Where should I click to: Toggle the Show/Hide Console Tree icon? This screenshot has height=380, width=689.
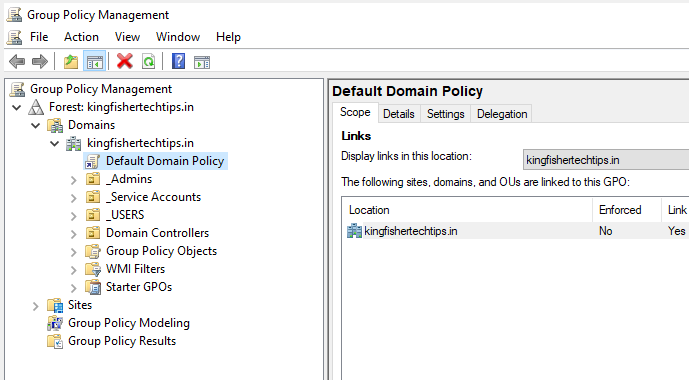point(94,62)
